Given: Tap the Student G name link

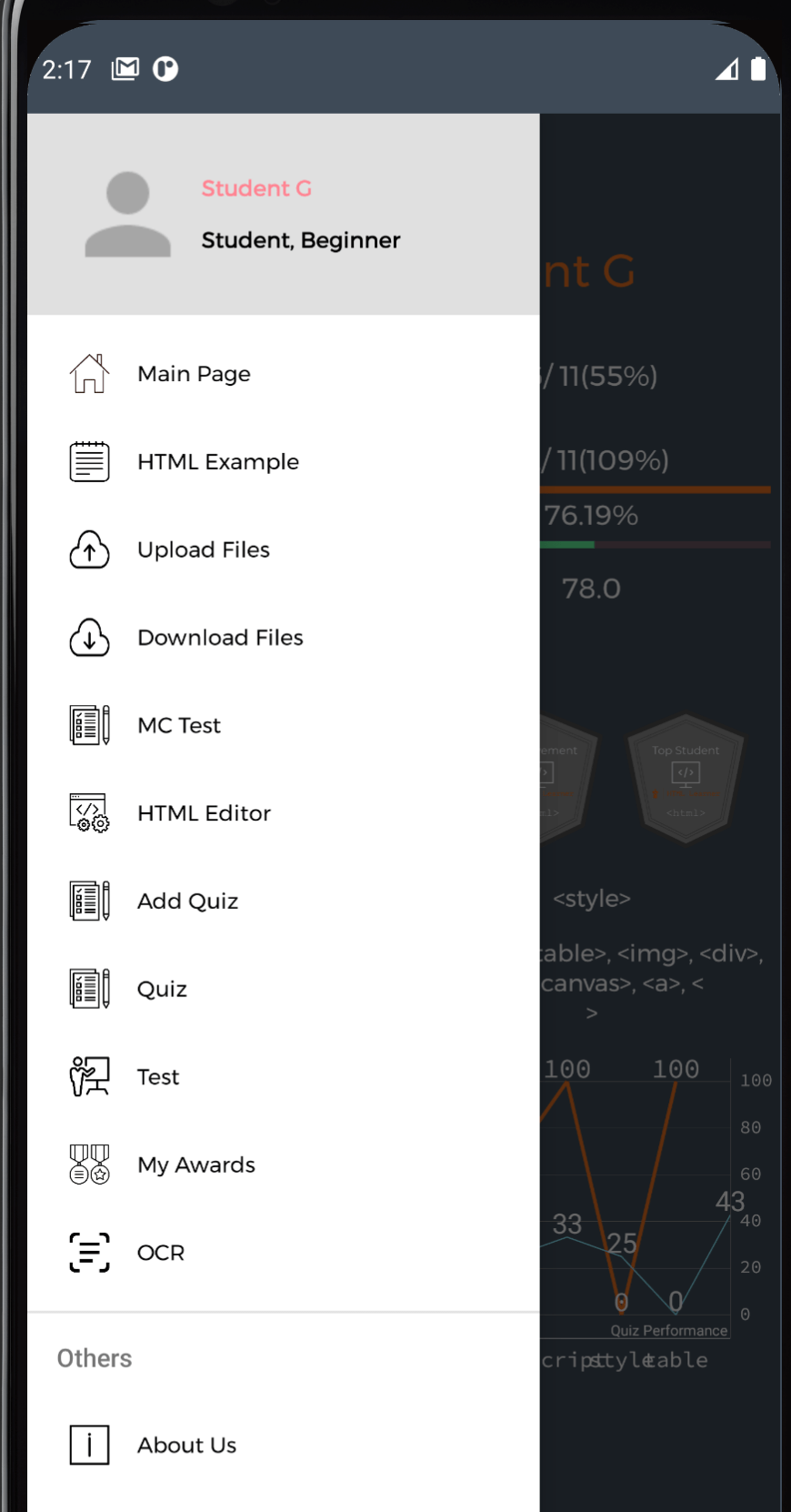Looking at the screenshot, I should 256,188.
